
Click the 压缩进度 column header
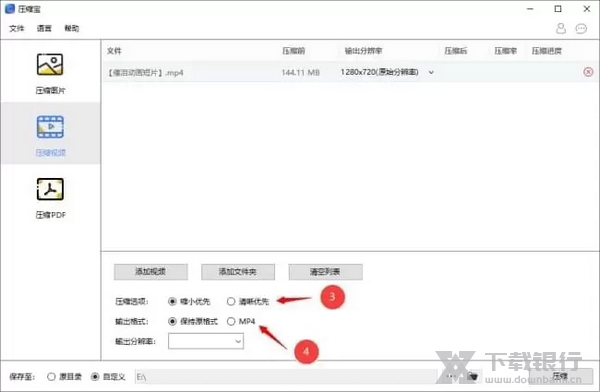(x=546, y=51)
